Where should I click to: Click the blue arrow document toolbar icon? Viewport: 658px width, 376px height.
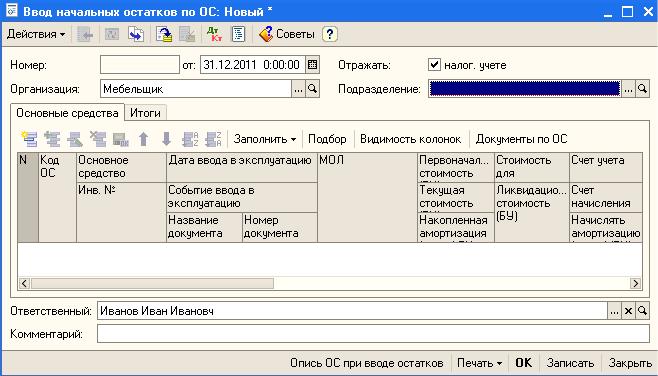[136, 34]
